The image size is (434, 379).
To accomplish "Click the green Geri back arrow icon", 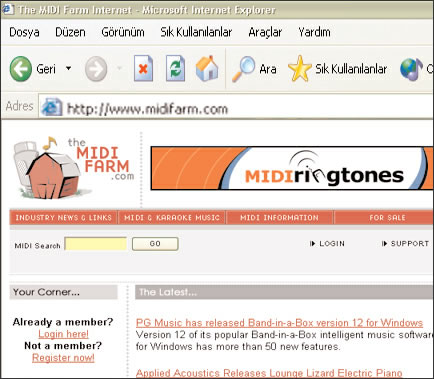I will point(21,69).
